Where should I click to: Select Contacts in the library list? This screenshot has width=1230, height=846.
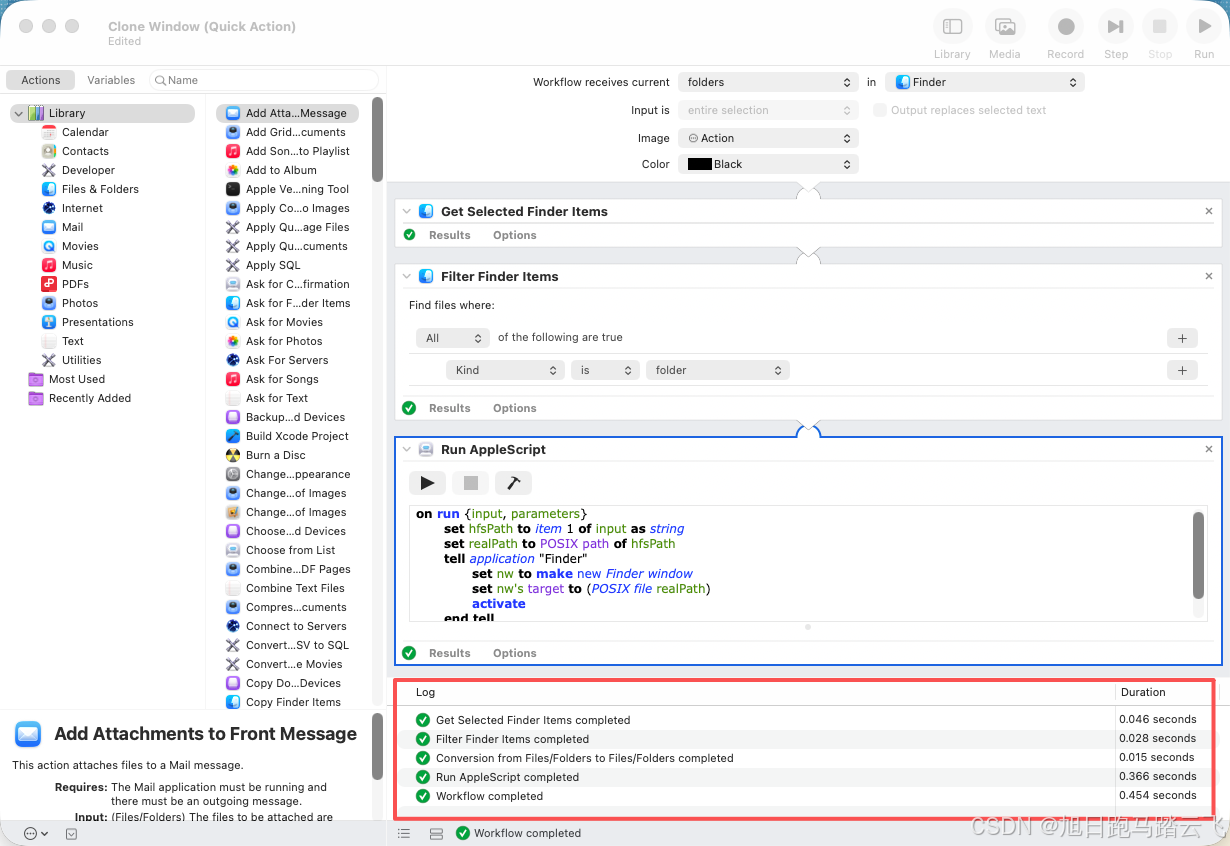pyautogui.click(x=85, y=151)
